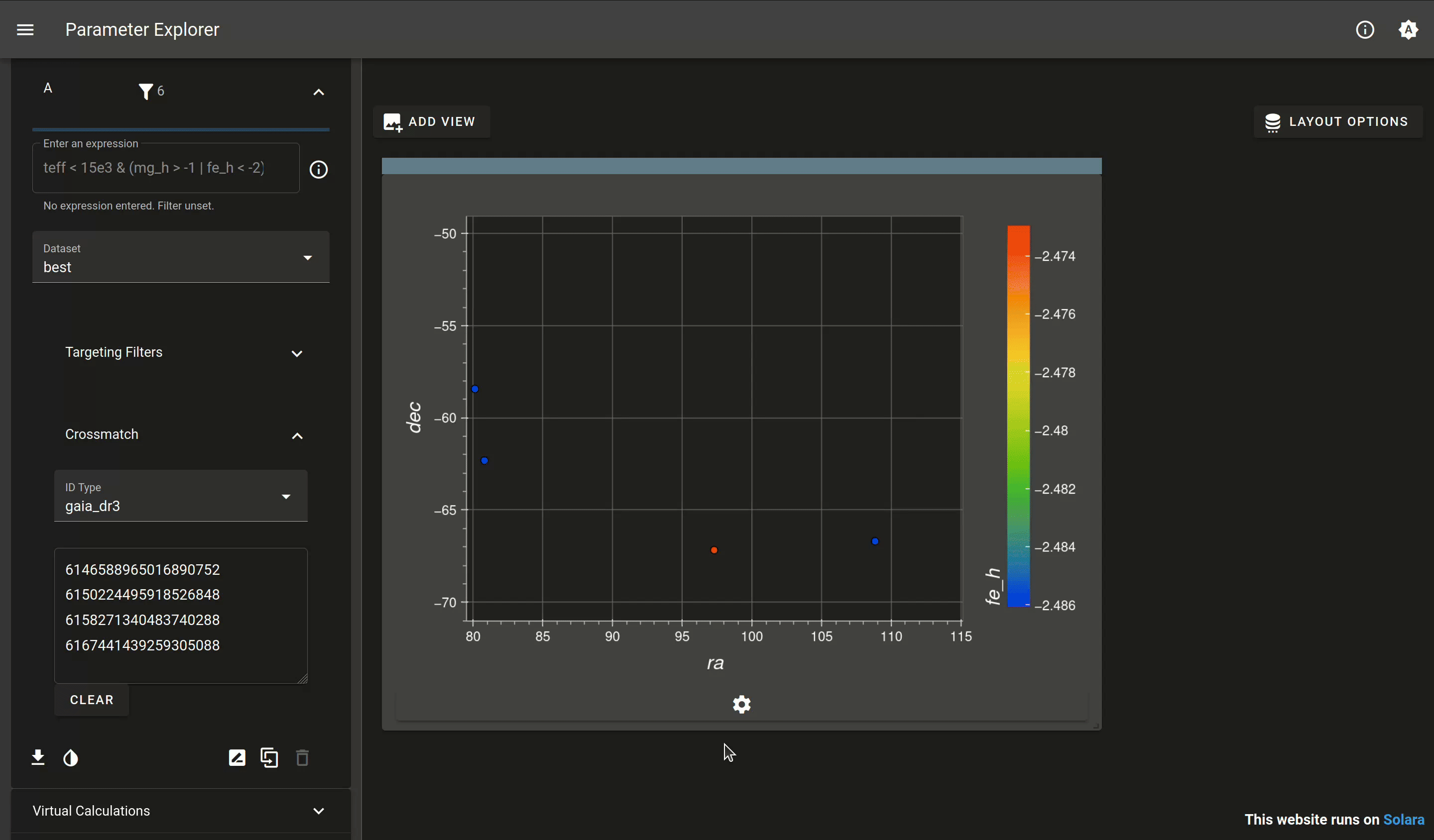Click the Parameter Explorer title
This screenshot has width=1434, height=840.
[142, 29]
